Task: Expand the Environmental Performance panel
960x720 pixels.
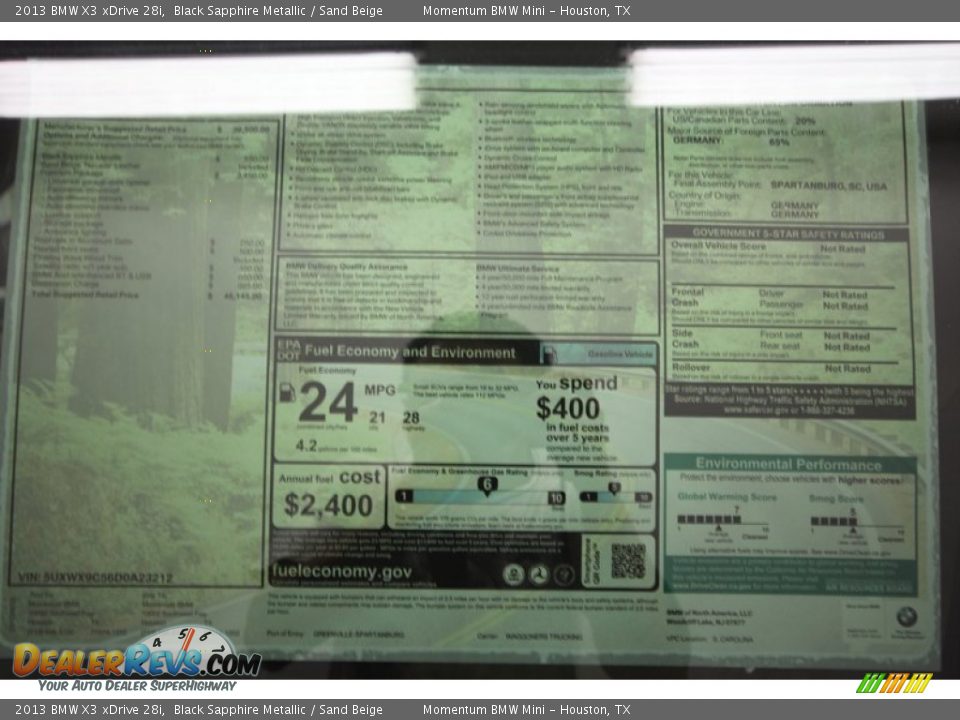Action: point(788,463)
